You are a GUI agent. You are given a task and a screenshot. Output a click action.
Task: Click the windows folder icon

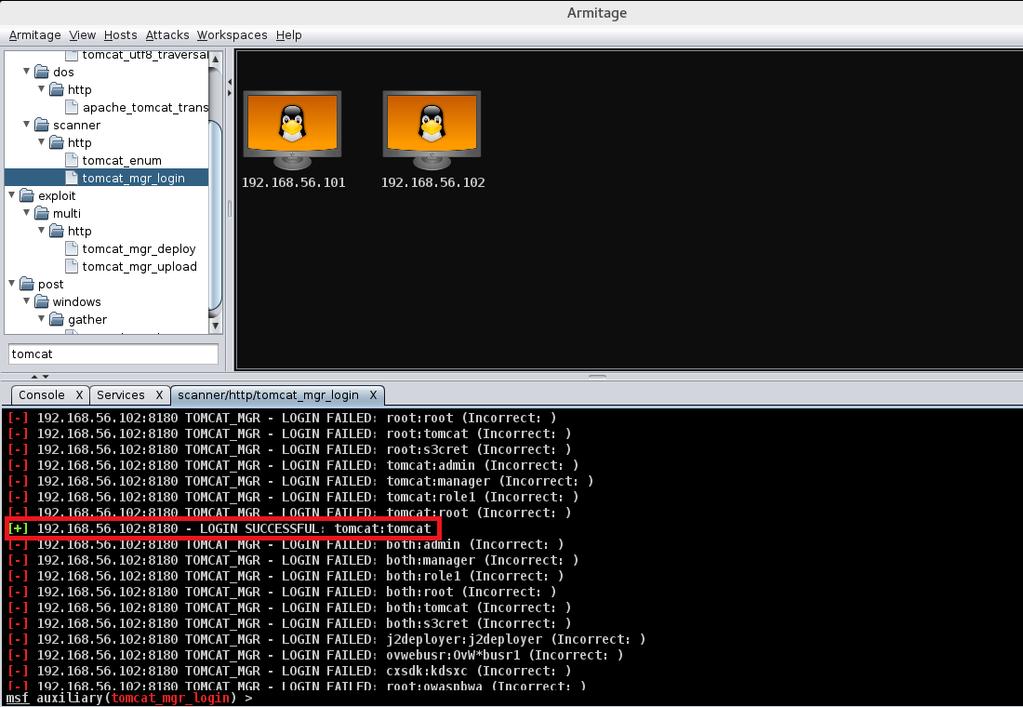(x=42, y=301)
